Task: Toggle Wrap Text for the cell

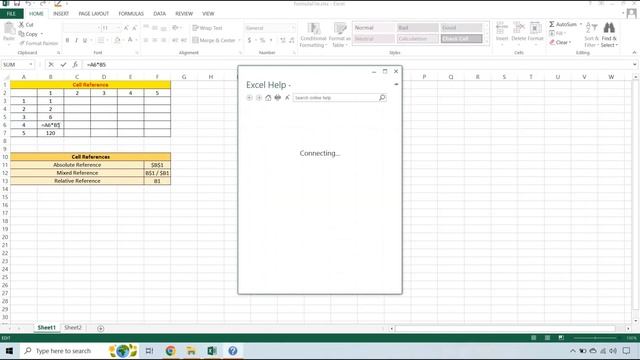Action: tap(207, 28)
